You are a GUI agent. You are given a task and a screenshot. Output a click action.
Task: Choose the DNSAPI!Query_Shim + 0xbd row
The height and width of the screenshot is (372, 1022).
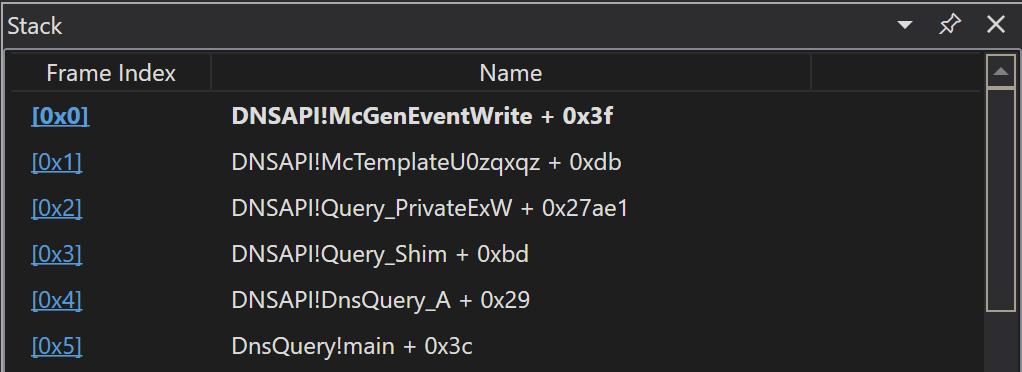click(495, 254)
